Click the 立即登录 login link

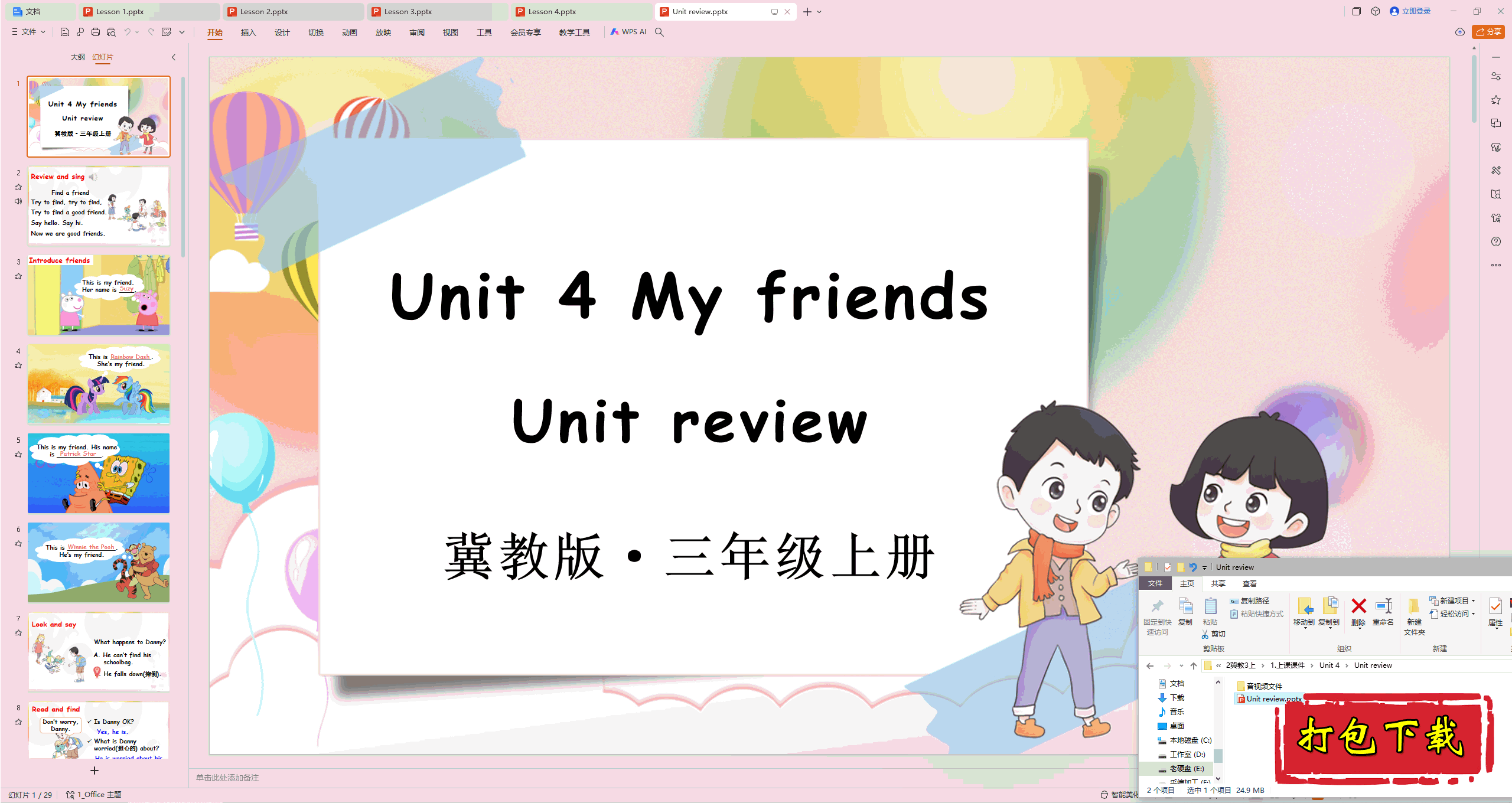(x=1411, y=11)
